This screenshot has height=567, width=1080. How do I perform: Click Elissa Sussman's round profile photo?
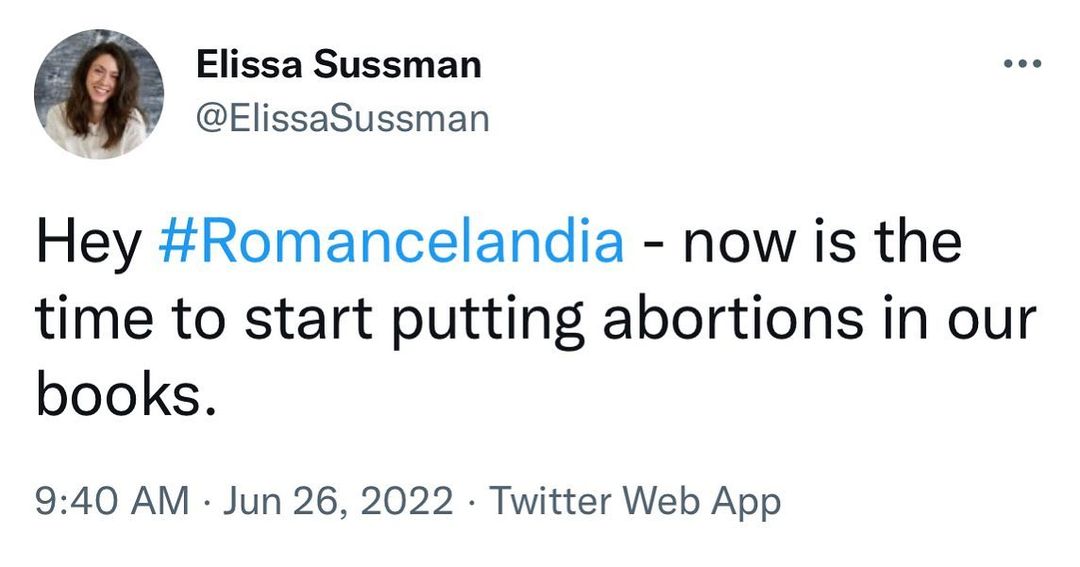coord(99,94)
